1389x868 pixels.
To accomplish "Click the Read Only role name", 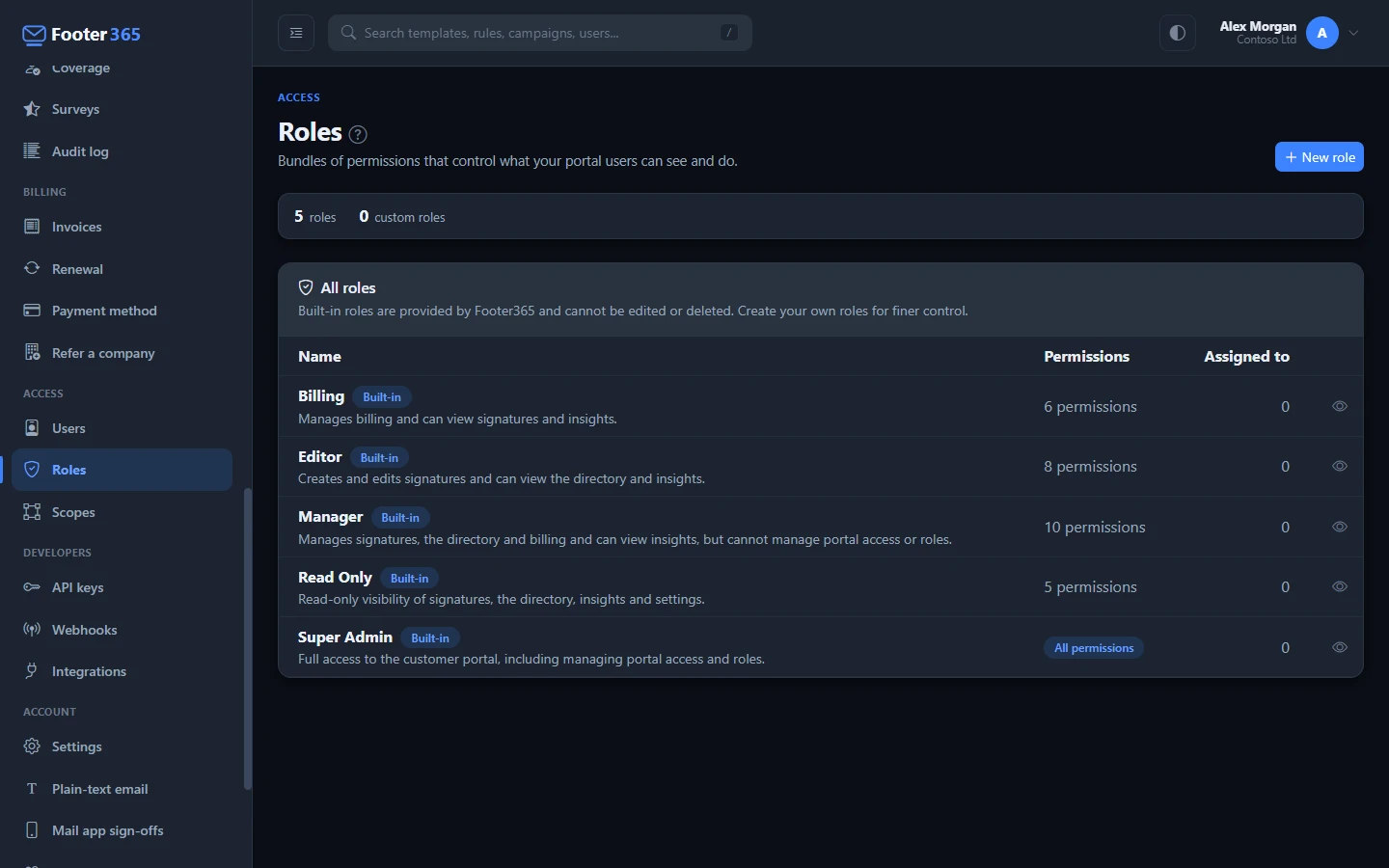I will click(x=335, y=578).
